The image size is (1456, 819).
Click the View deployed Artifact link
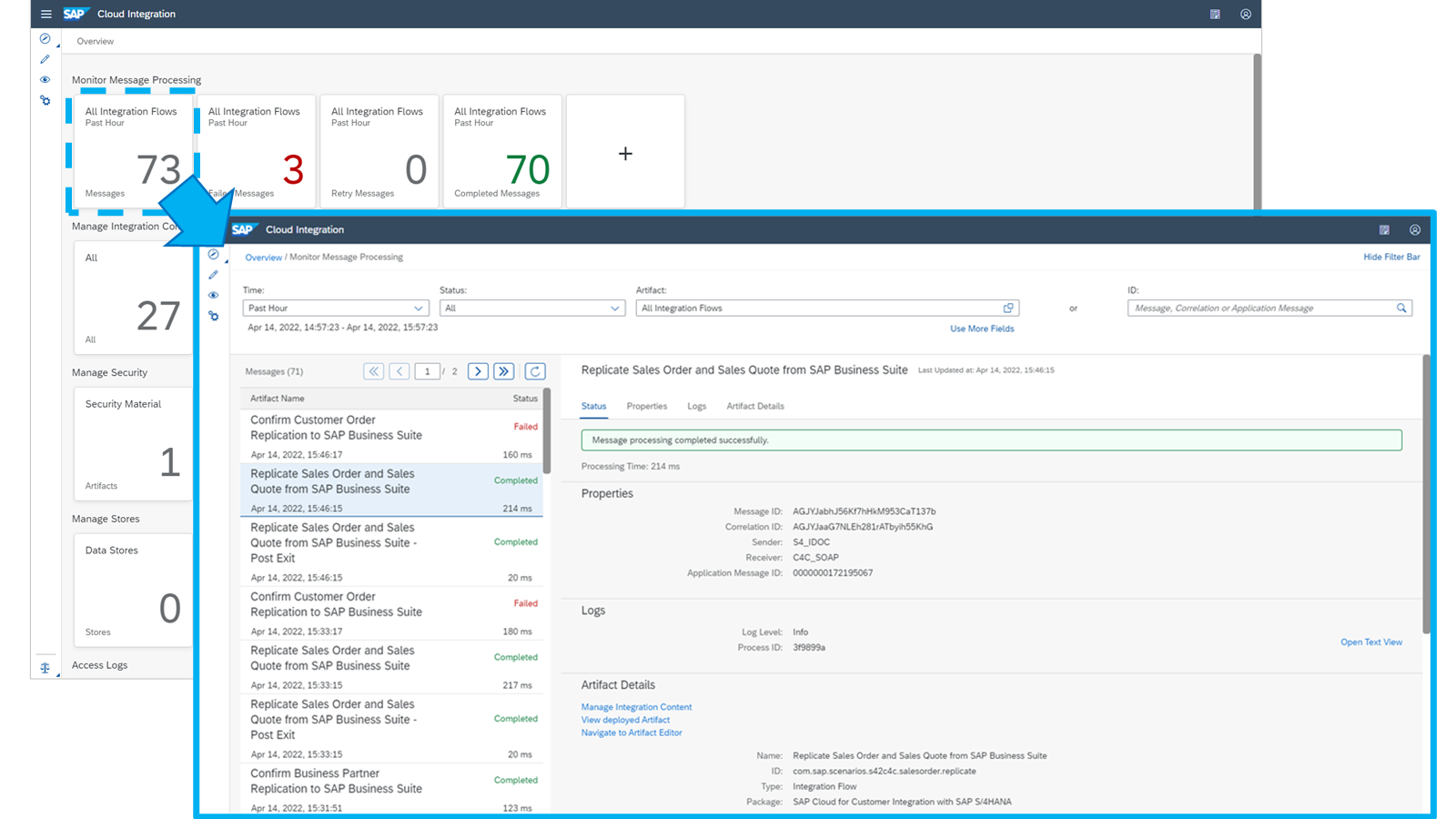pyautogui.click(x=625, y=720)
